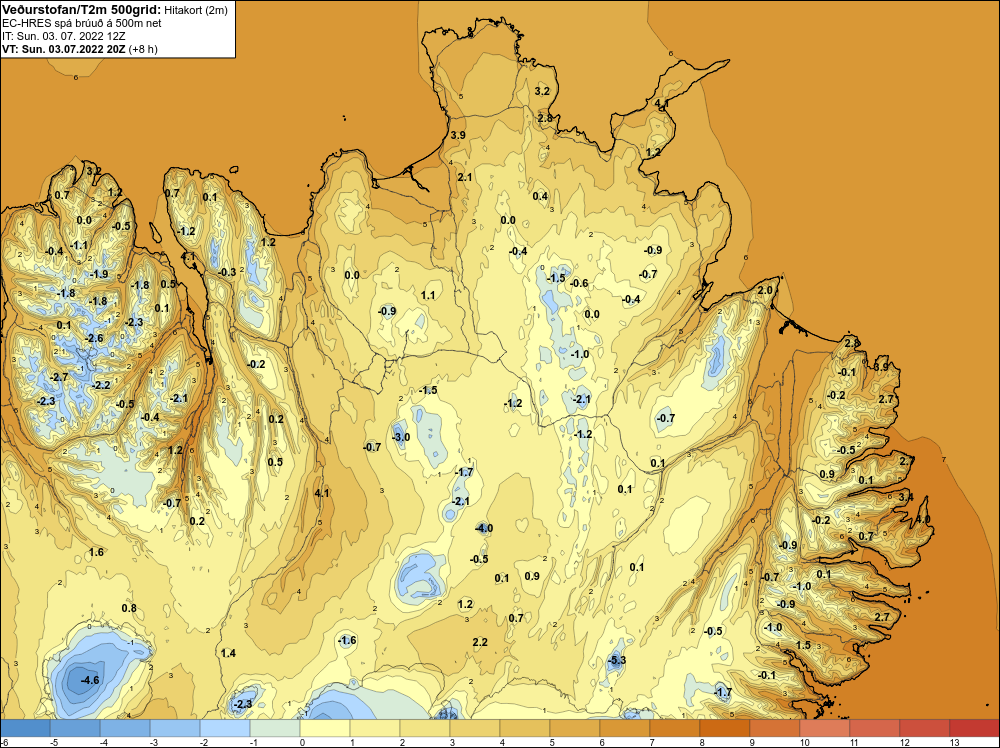
Task: Click the -2.6 temperature value
Action: pos(94,338)
